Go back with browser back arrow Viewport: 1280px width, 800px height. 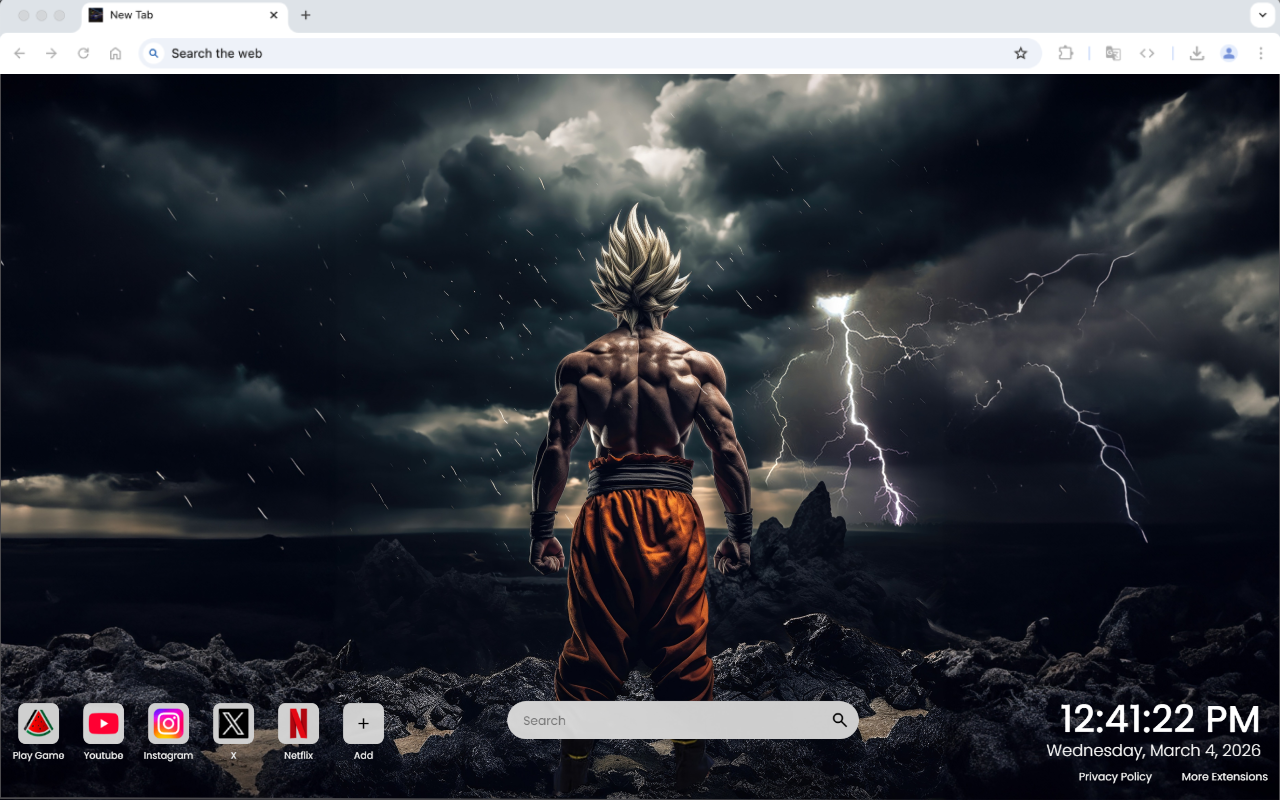[x=20, y=53]
